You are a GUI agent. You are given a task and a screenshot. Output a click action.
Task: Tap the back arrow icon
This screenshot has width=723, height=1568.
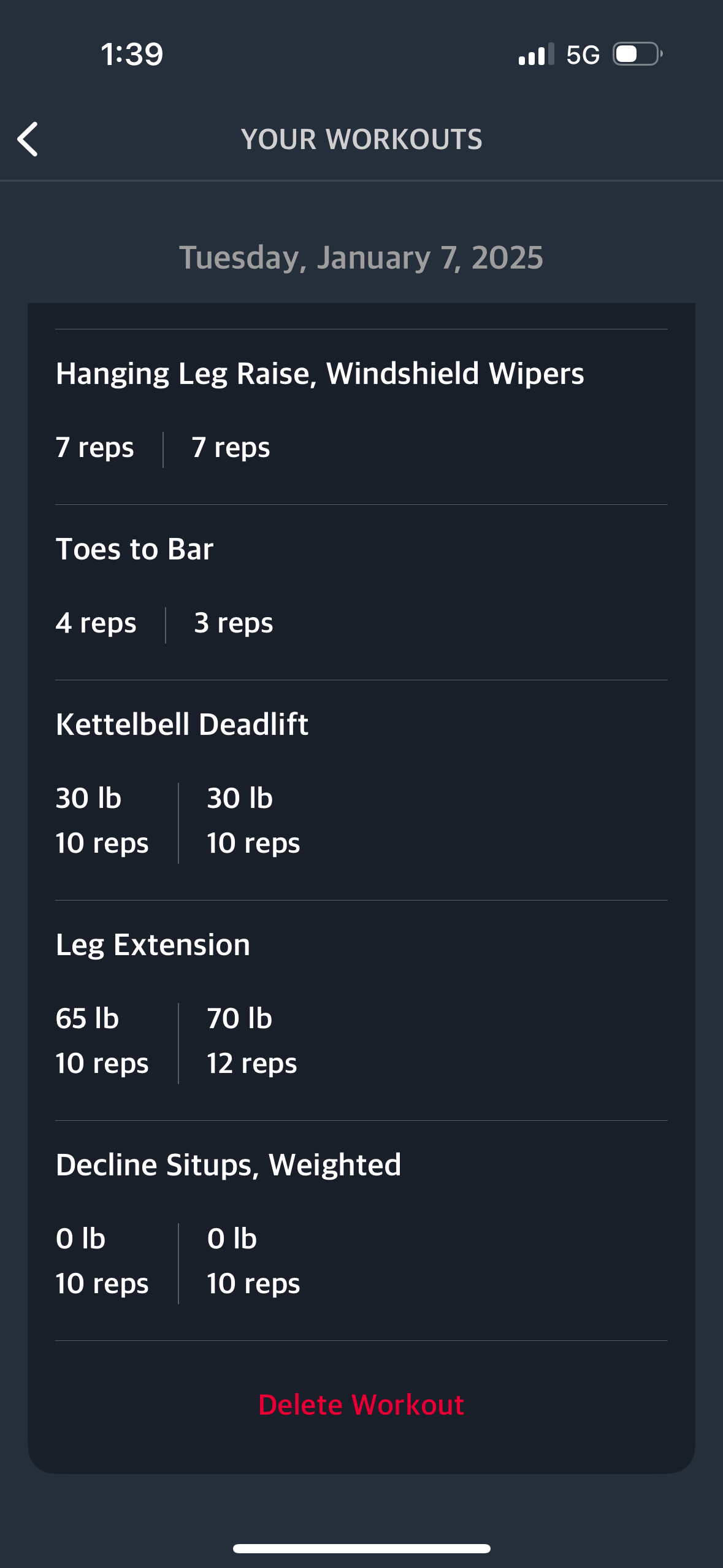pyautogui.click(x=28, y=139)
